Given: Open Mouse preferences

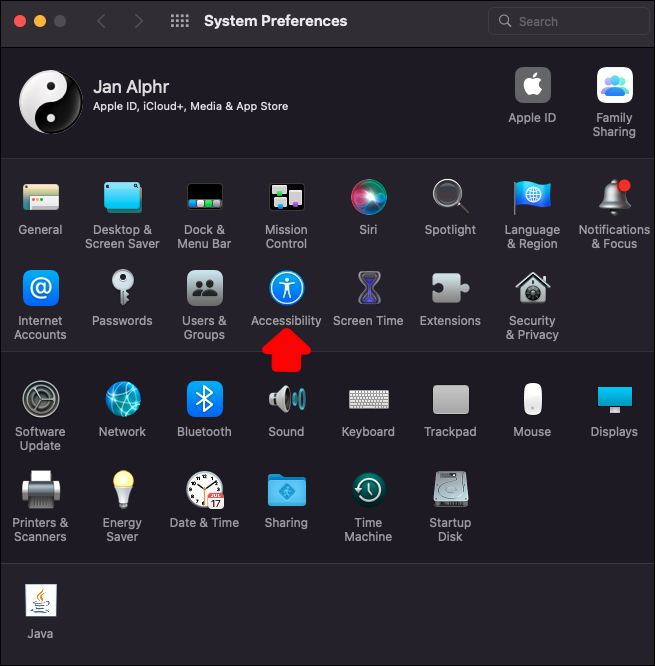Looking at the screenshot, I should (533, 399).
